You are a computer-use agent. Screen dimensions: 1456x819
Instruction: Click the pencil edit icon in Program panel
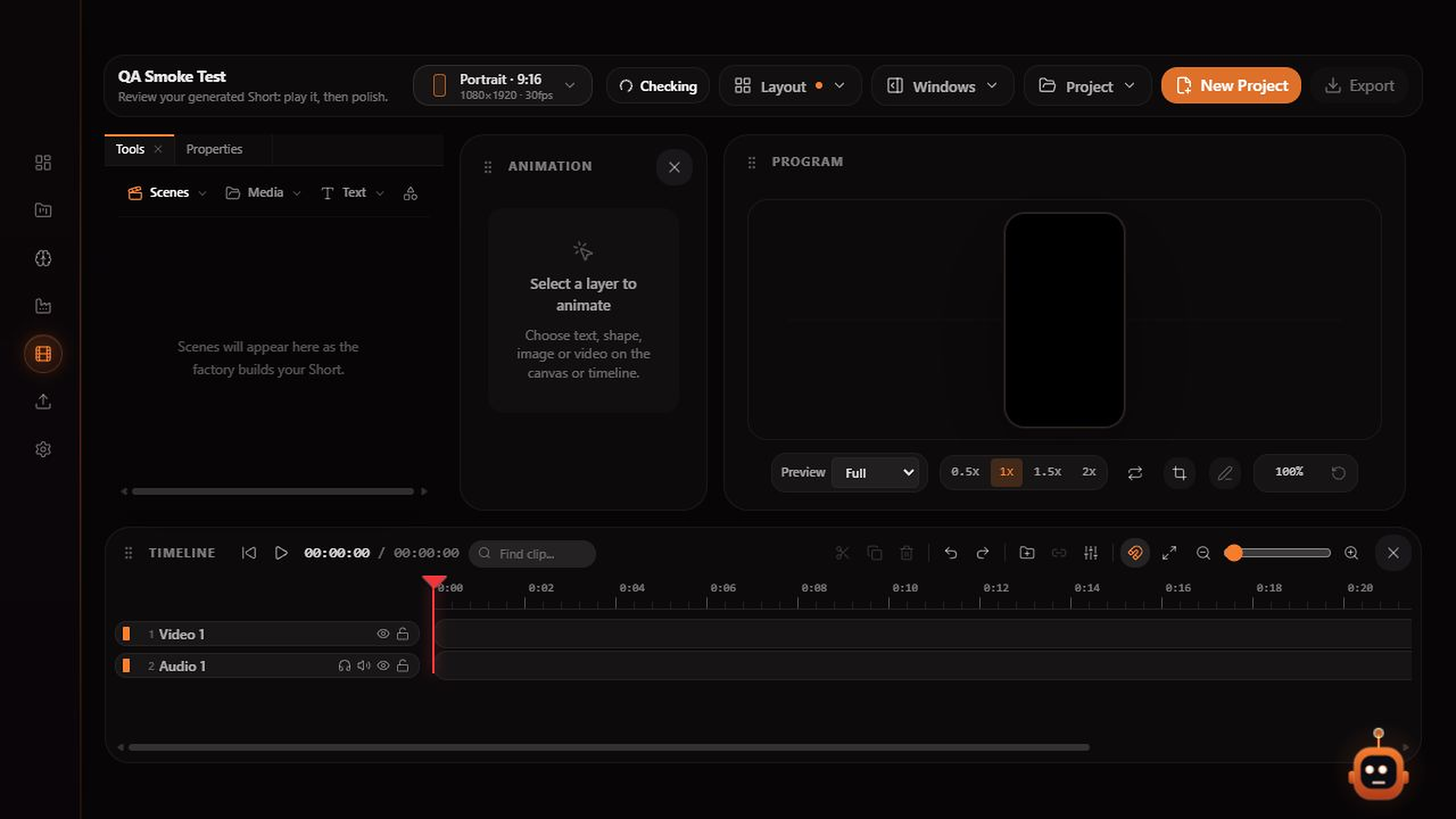[x=1224, y=472]
